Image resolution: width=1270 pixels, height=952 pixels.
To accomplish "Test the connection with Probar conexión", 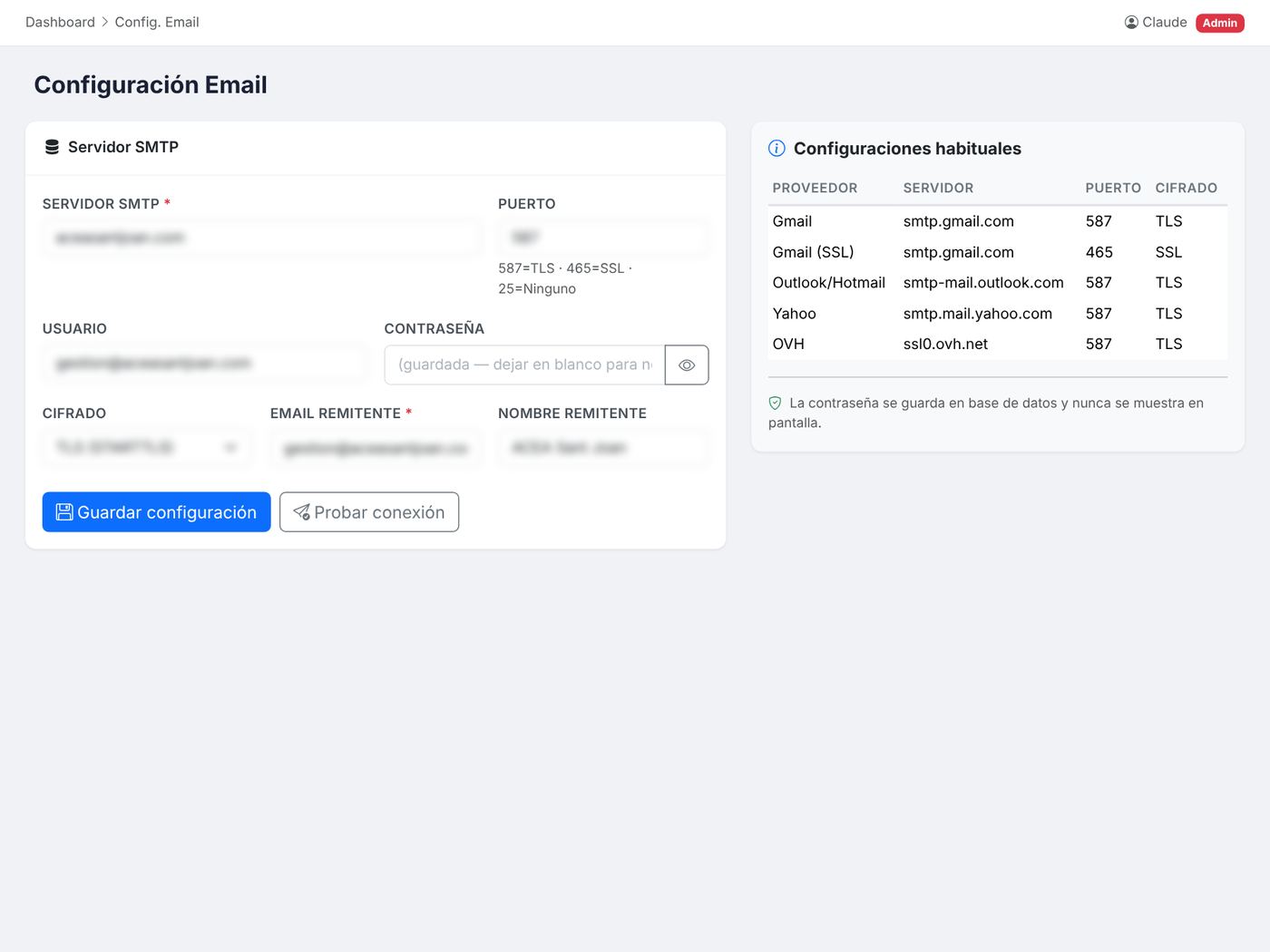I will coord(369,512).
